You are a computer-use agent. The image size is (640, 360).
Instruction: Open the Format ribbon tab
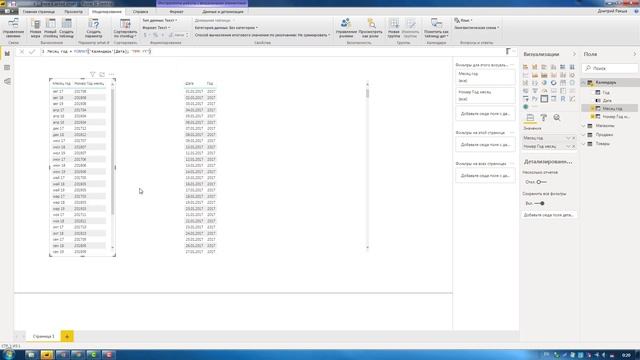[x=176, y=12]
